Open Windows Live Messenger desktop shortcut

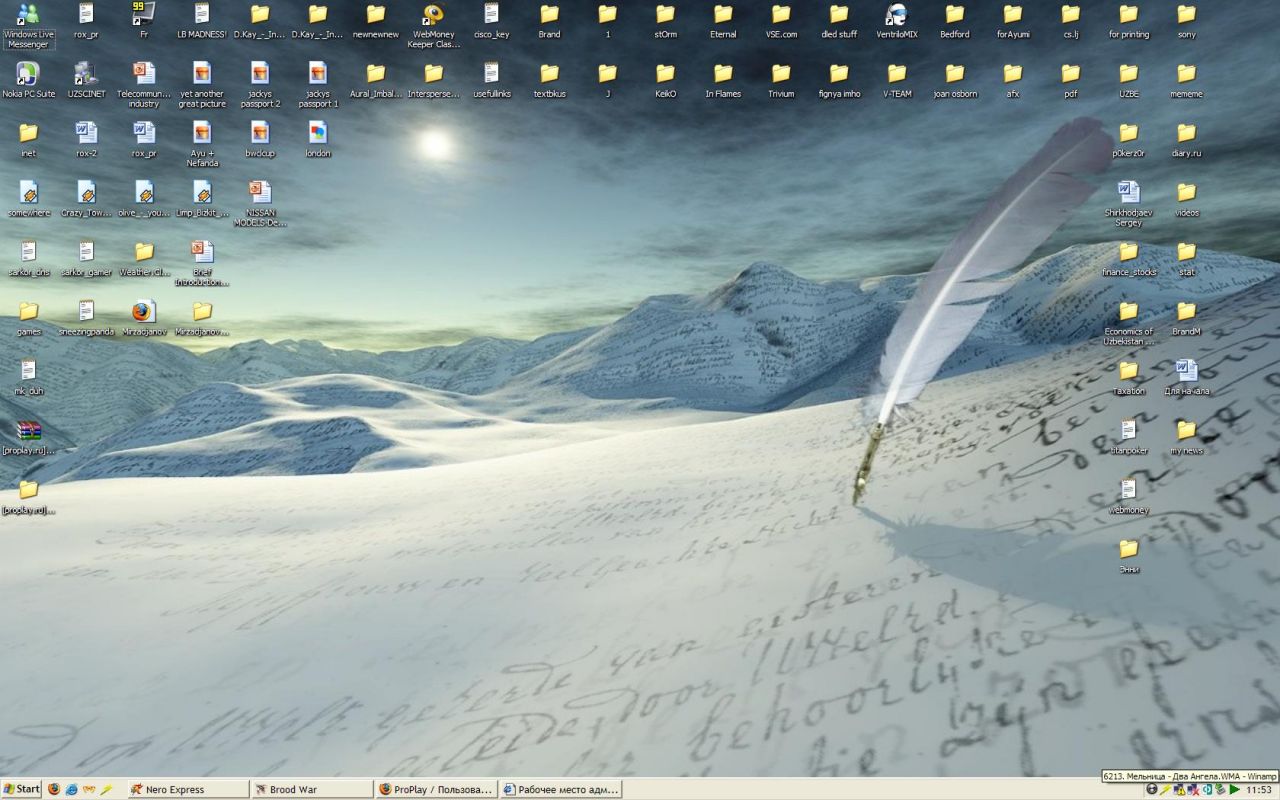[28, 15]
